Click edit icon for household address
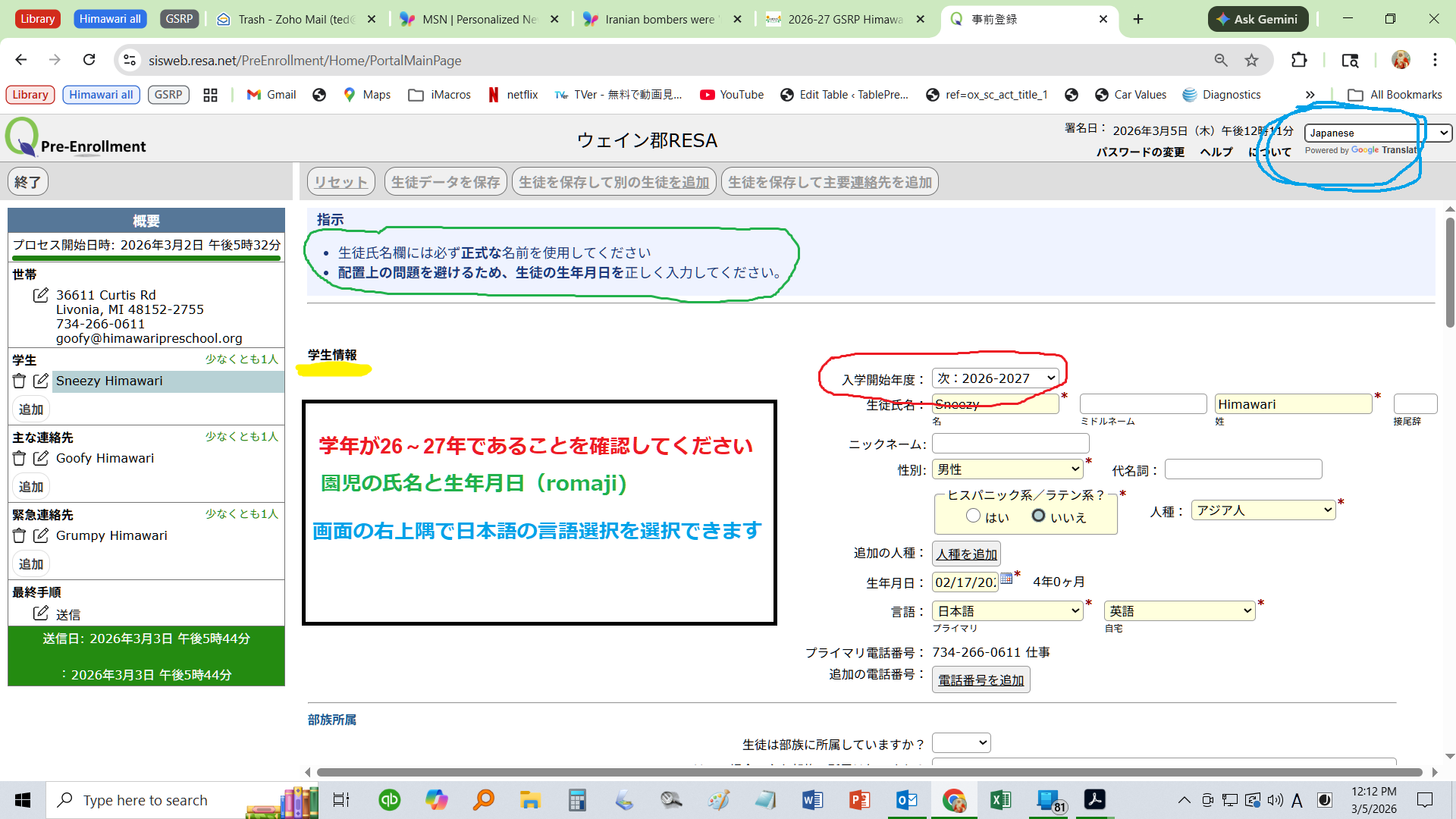The image size is (1456, 819). 41,295
